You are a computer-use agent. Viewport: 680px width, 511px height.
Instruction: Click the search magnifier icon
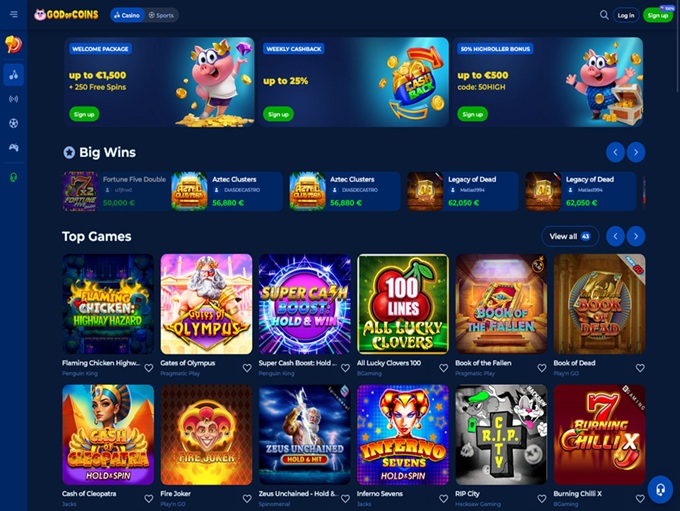[x=604, y=15]
